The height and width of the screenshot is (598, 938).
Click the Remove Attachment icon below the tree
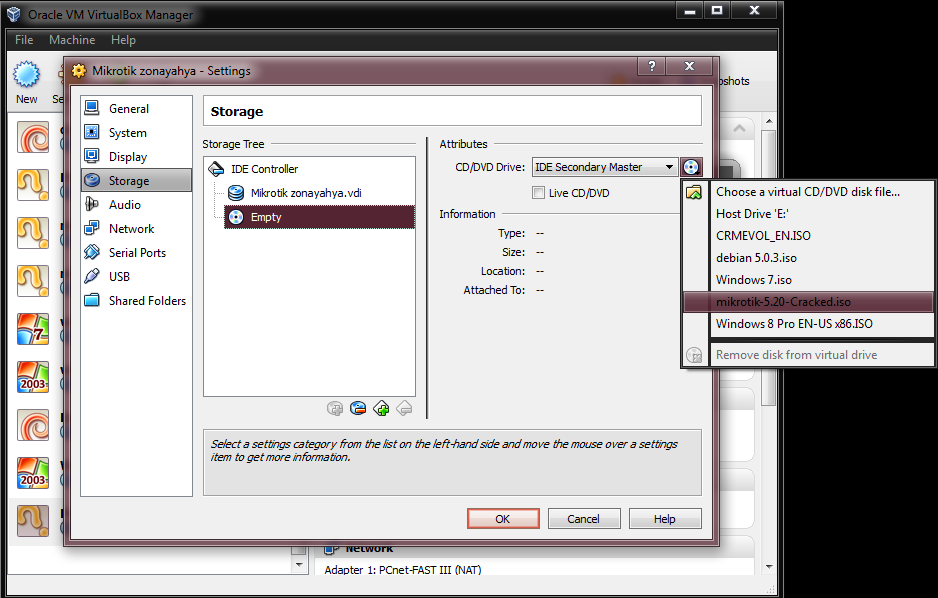click(x=404, y=408)
